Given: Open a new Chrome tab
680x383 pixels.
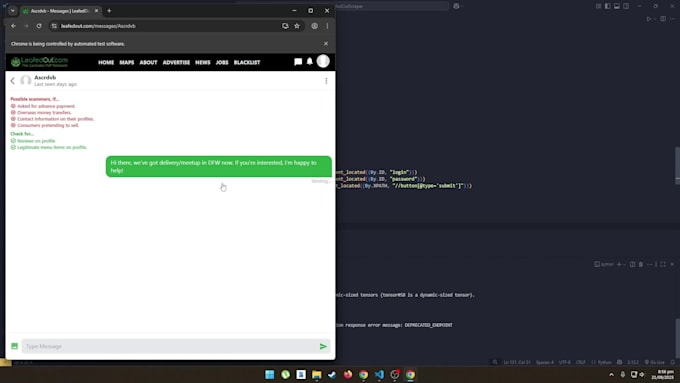Looking at the screenshot, I should [x=109, y=11].
